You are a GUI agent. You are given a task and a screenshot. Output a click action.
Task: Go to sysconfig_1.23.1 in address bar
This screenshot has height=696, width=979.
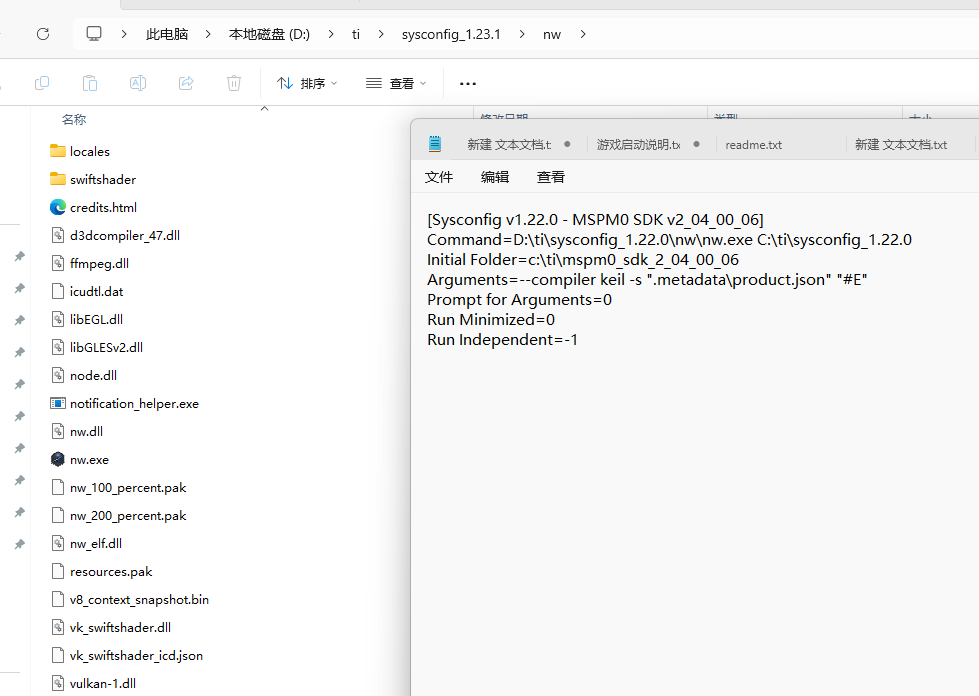[451, 34]
